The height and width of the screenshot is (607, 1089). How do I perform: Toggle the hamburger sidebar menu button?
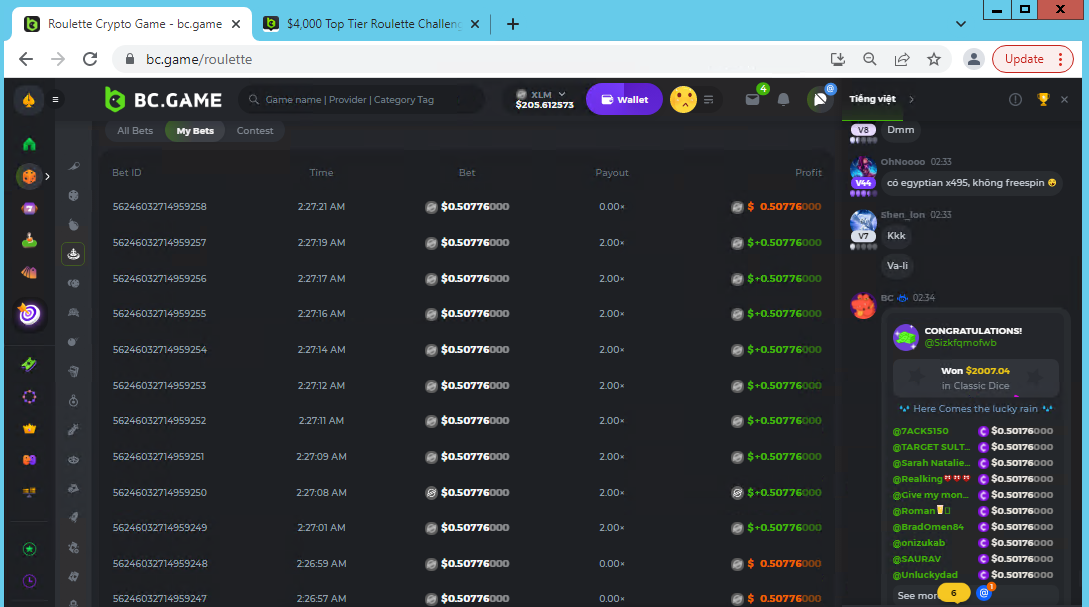56,99
